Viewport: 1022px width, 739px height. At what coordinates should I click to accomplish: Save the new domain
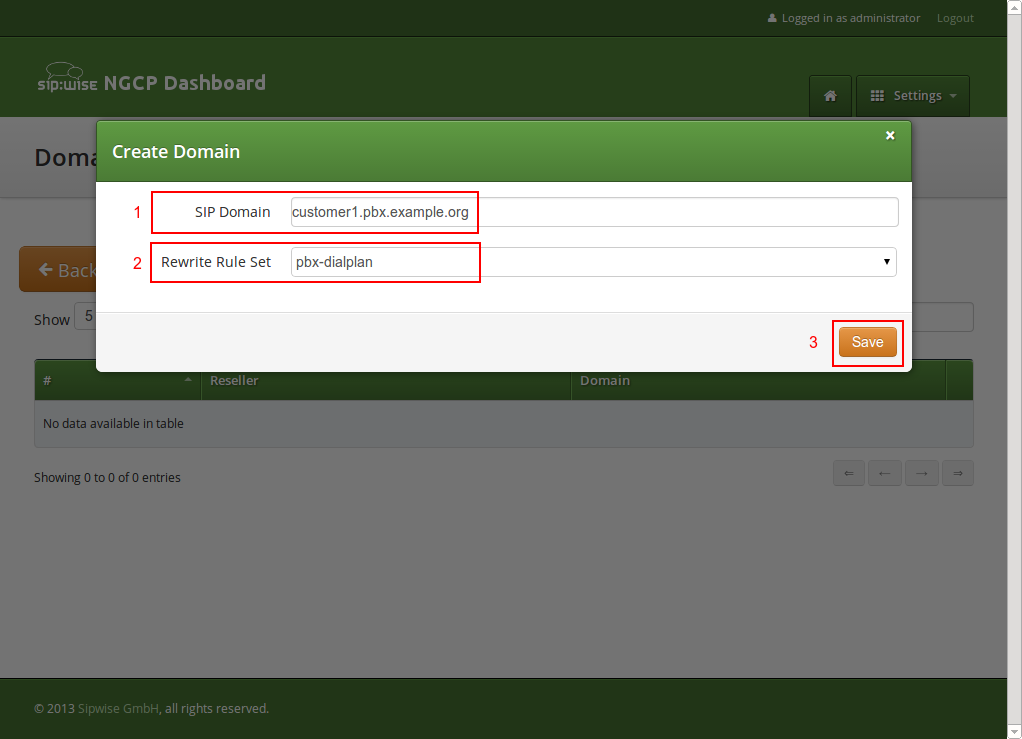click(x=866, y=341)
